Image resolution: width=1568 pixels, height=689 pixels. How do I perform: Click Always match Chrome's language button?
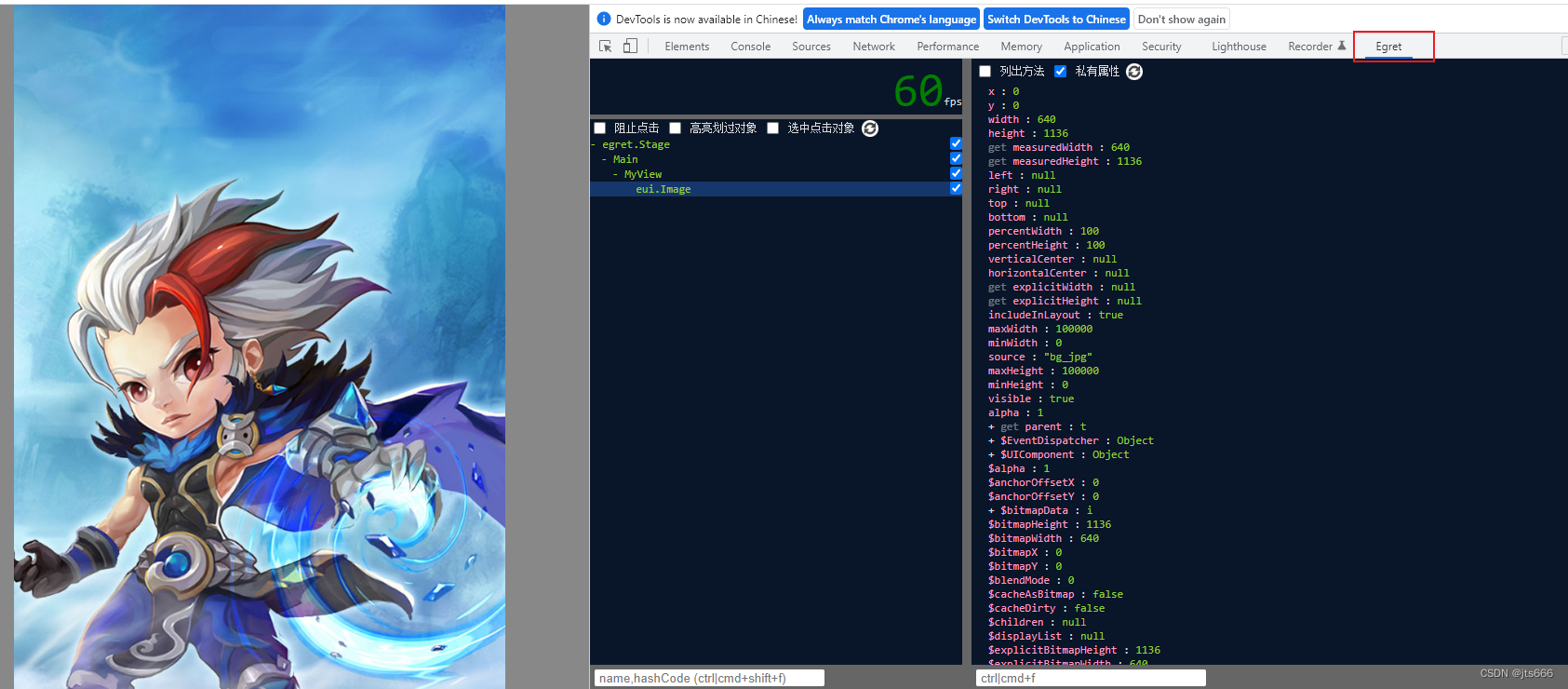tap(891, 19)
